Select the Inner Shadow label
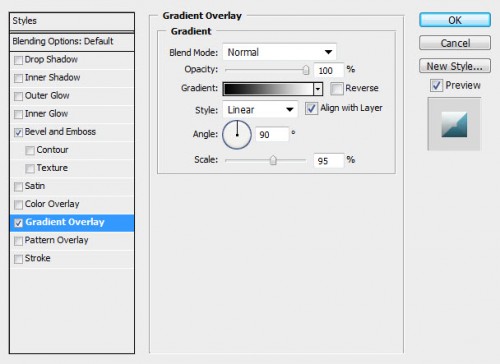 point(52,77)
